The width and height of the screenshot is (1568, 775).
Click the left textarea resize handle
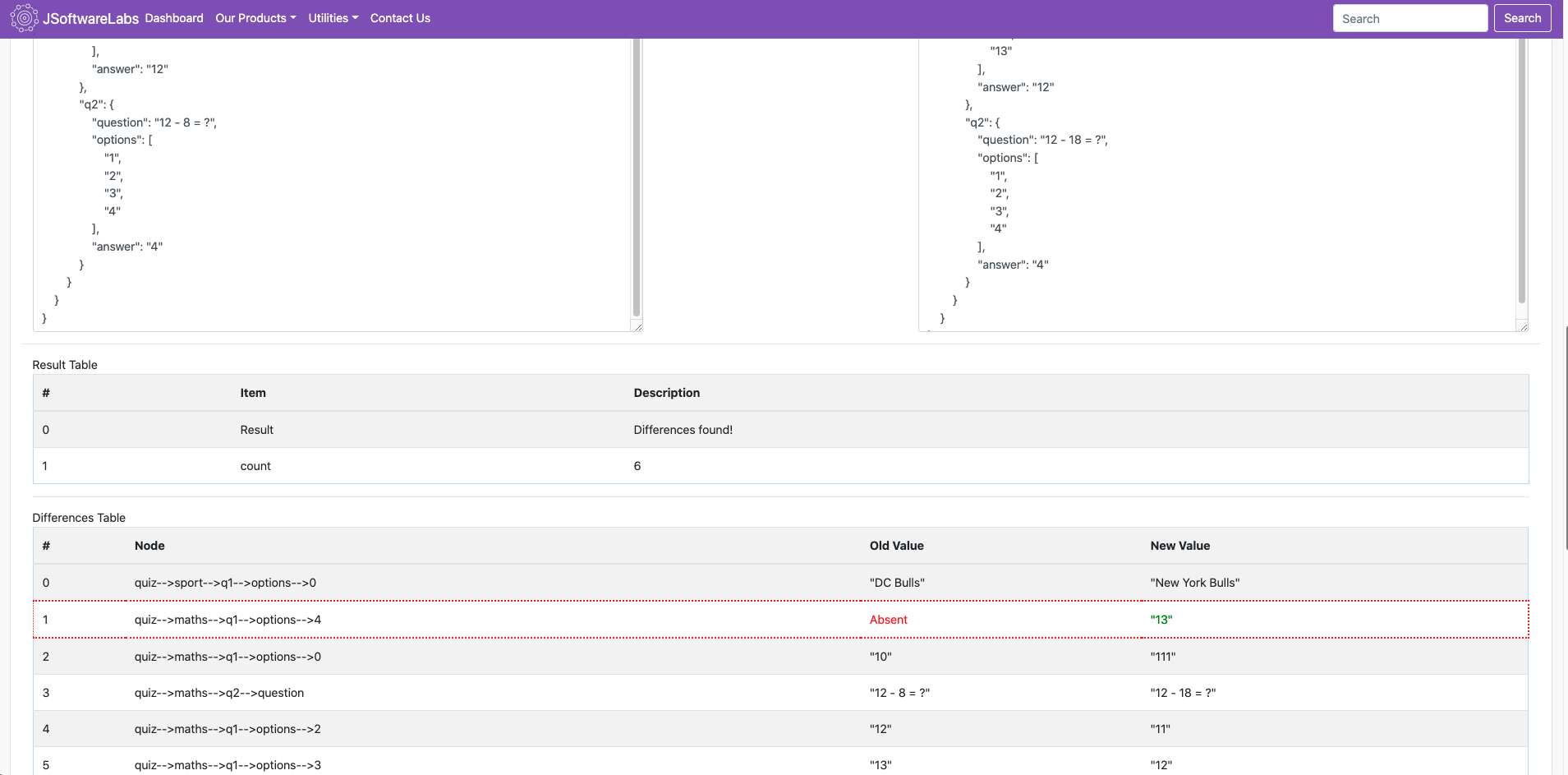637,326
